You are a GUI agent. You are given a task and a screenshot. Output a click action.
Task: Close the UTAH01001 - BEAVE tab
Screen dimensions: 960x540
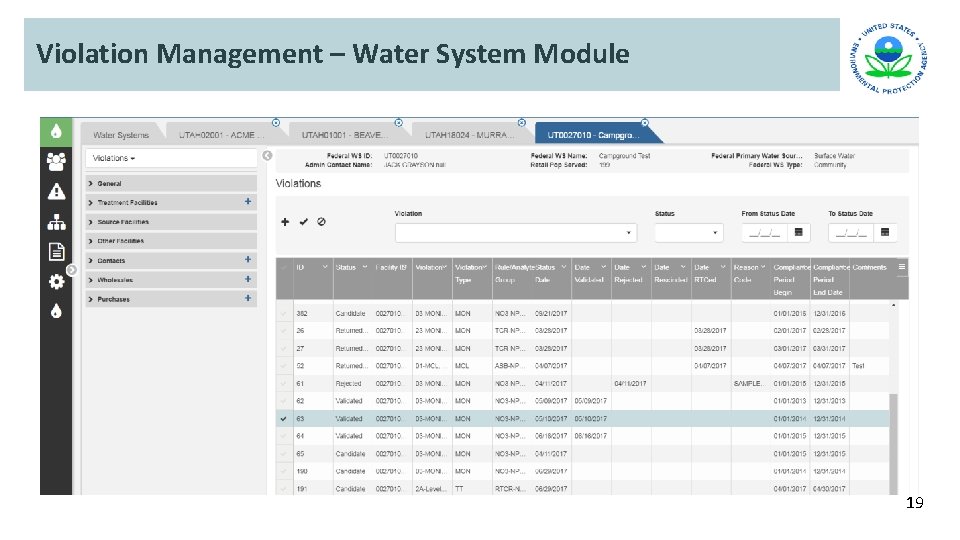coord(399,123)
